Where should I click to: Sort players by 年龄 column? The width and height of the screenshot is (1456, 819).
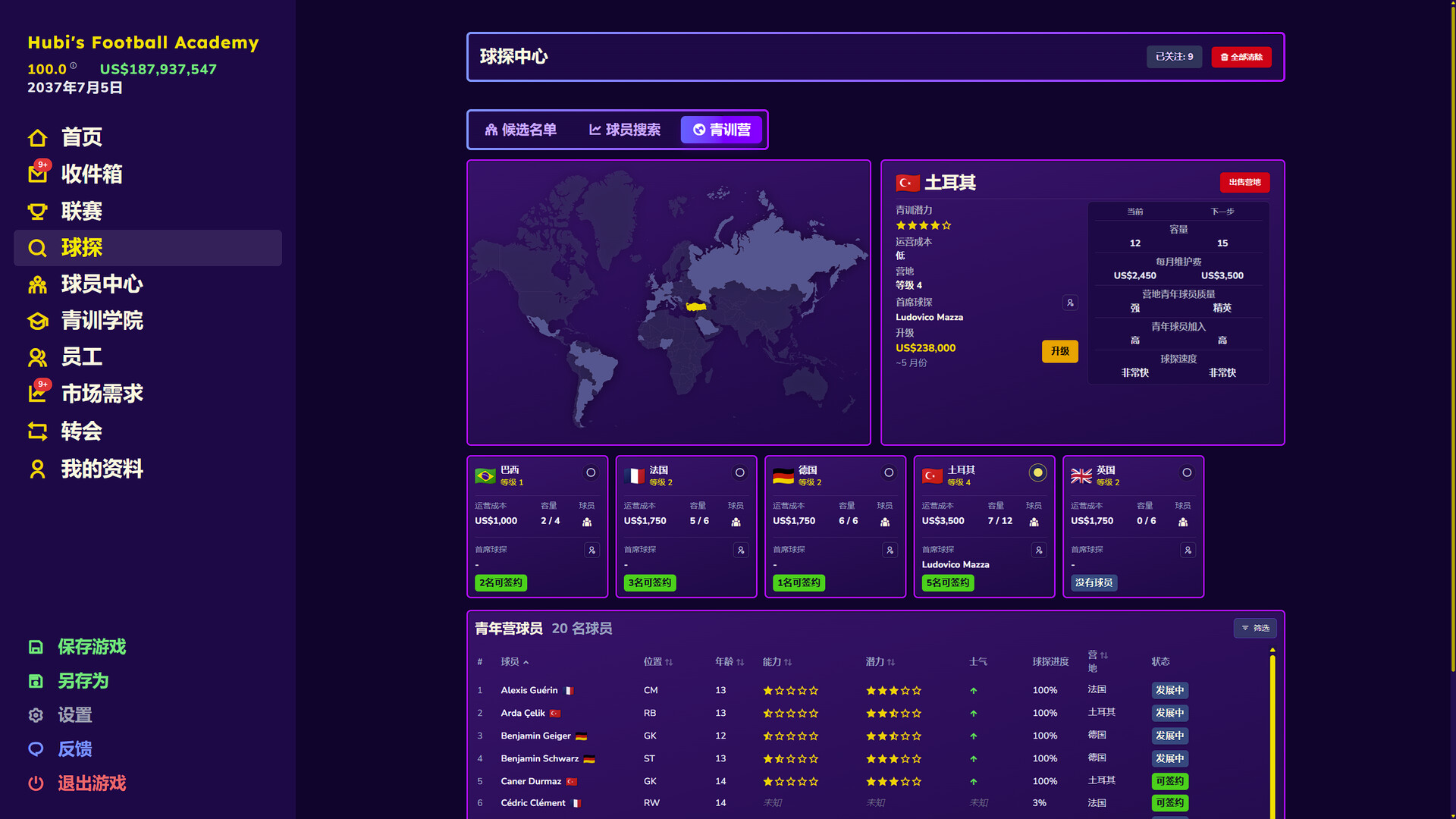click(730, 662)
